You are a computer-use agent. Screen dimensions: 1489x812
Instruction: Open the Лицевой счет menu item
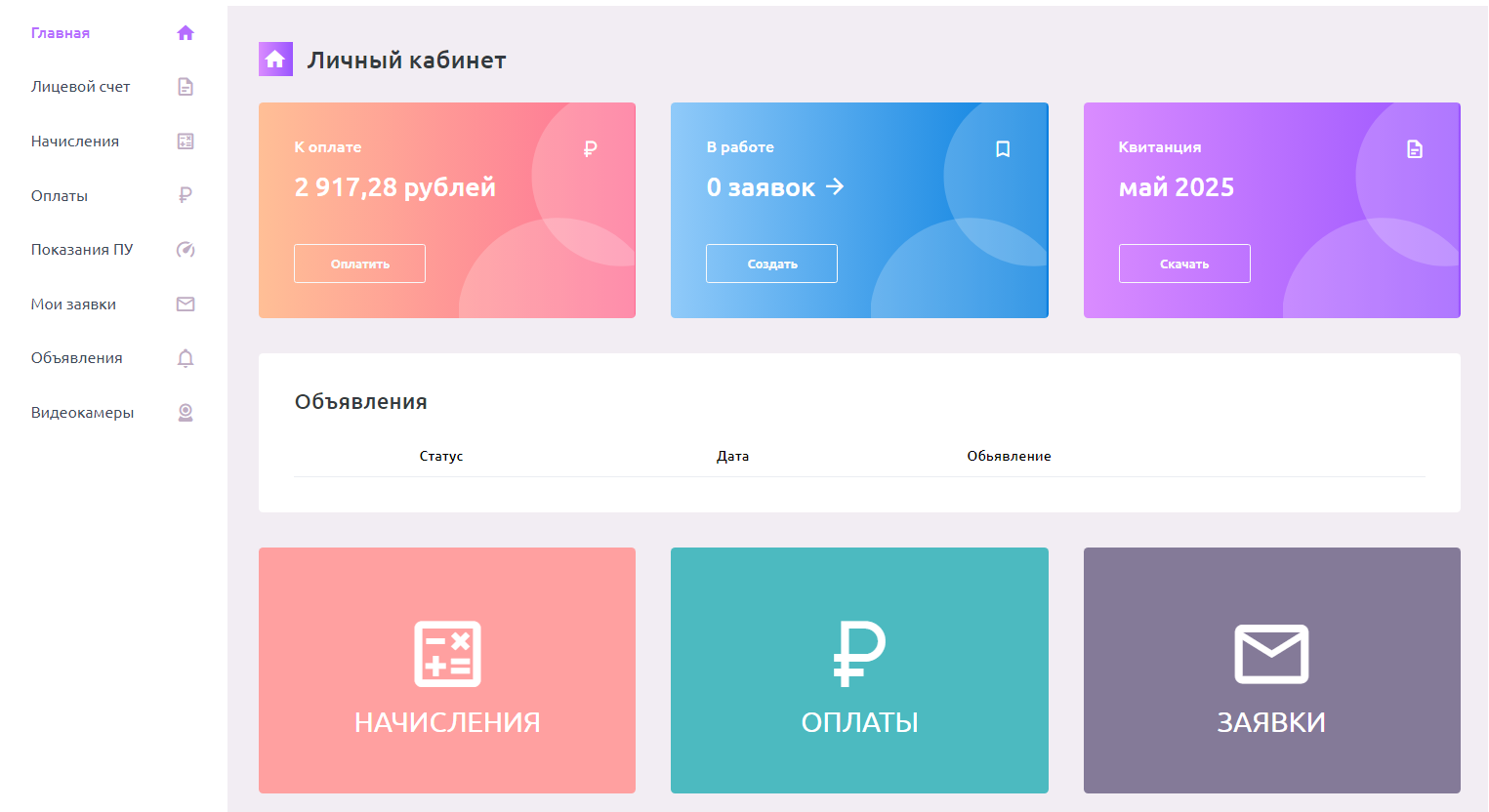coord(80,87)
